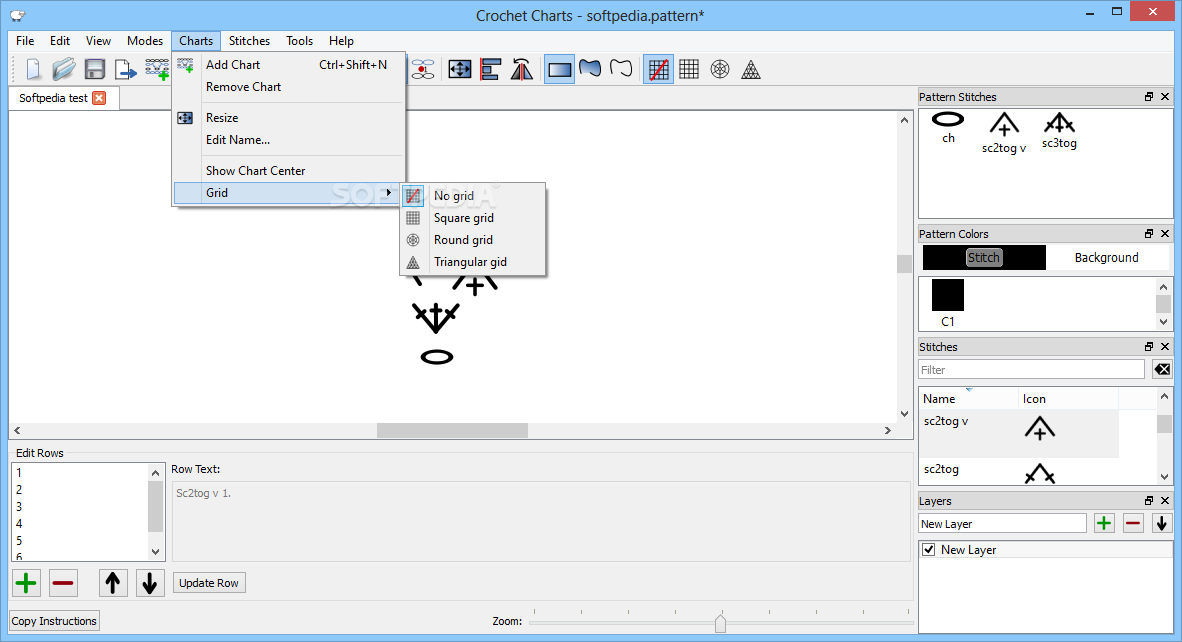The image size is (1182, 642).
Task: Choose Edit Name... menu entry
Action: click(289, 139)
